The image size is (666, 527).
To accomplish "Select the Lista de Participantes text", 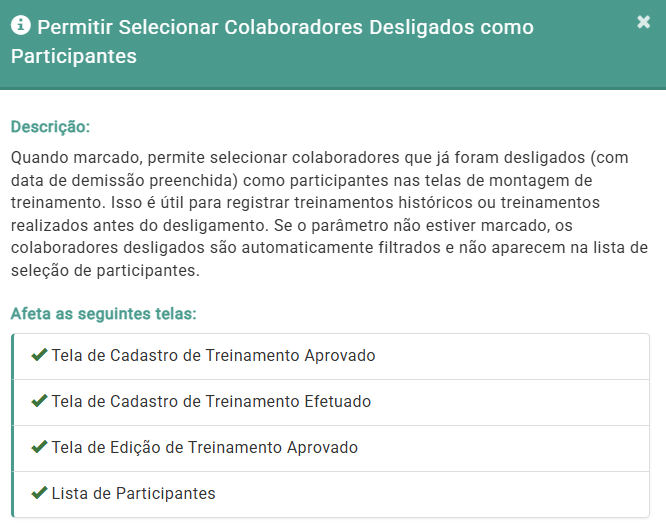I will [133, 494].
